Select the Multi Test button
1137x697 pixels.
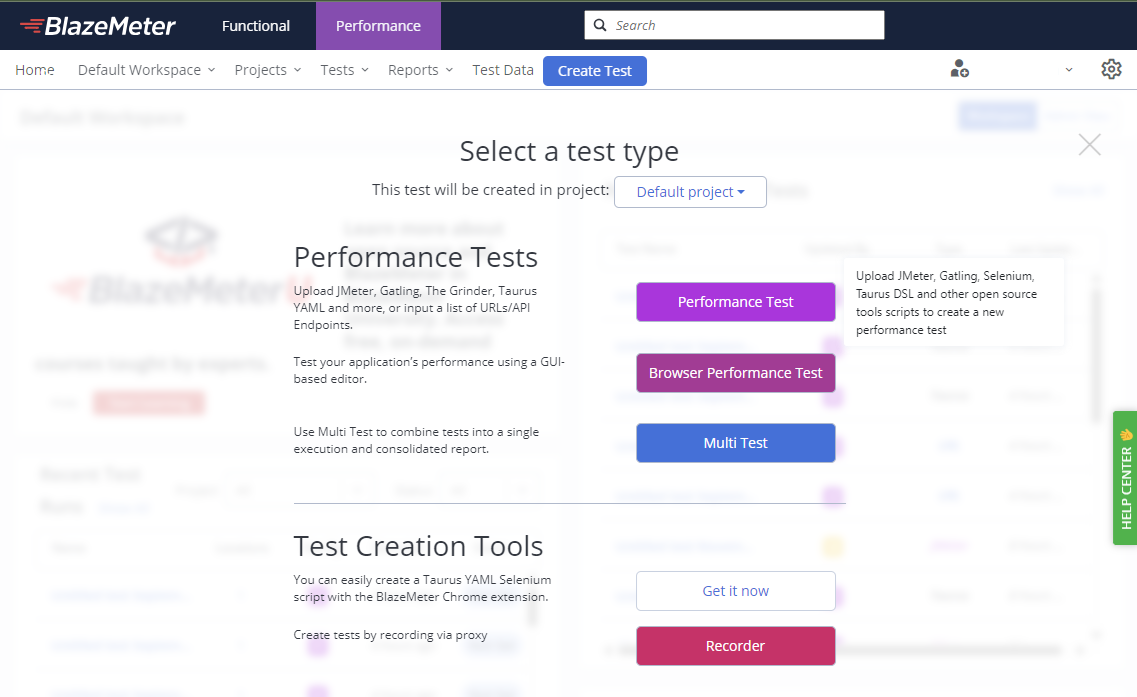(735, 443)
